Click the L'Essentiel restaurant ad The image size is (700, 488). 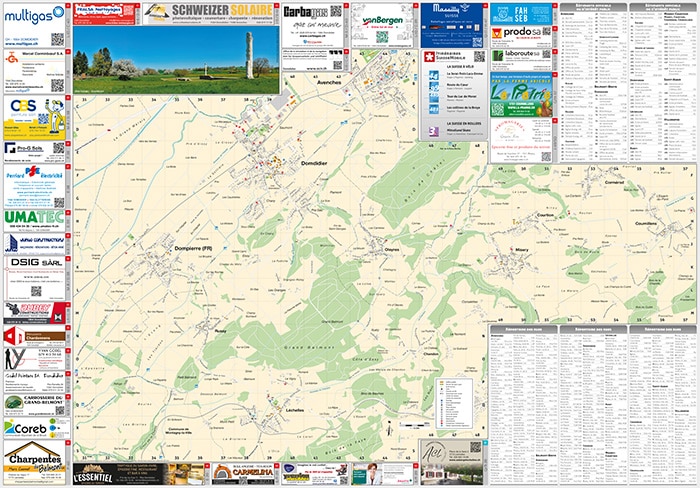(x=138, y=474)
